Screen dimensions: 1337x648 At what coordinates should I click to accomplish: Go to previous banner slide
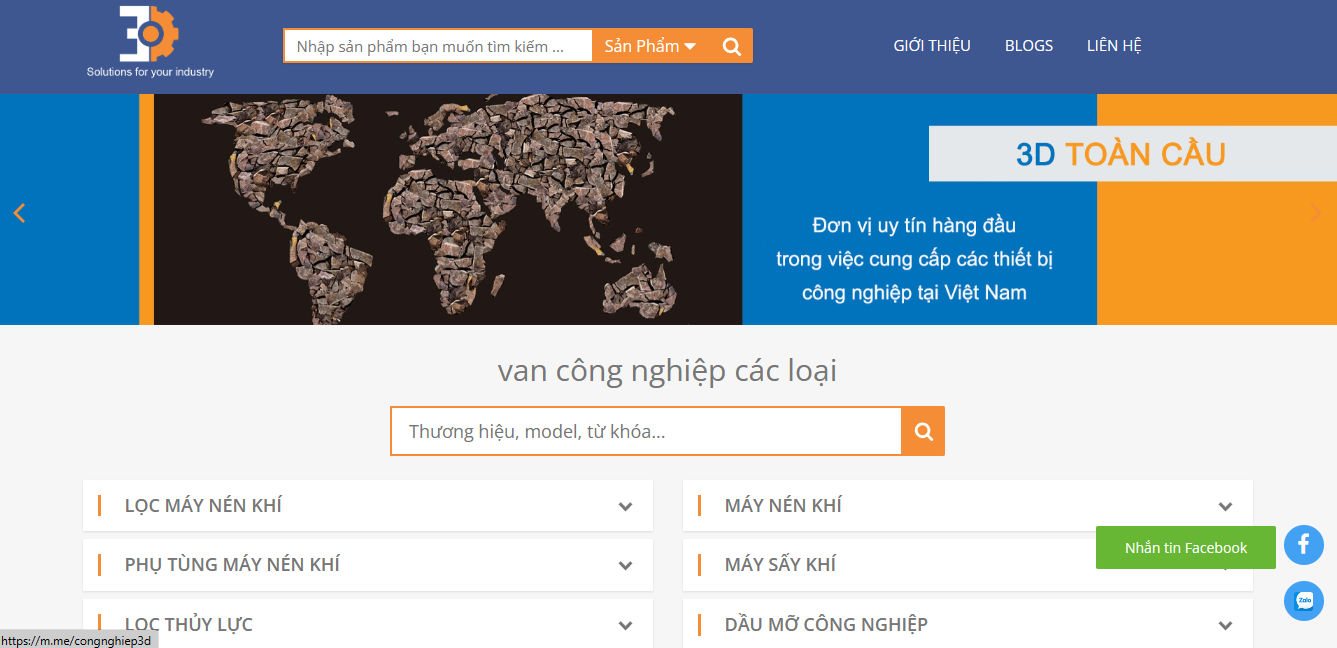[x=19, y=213]
